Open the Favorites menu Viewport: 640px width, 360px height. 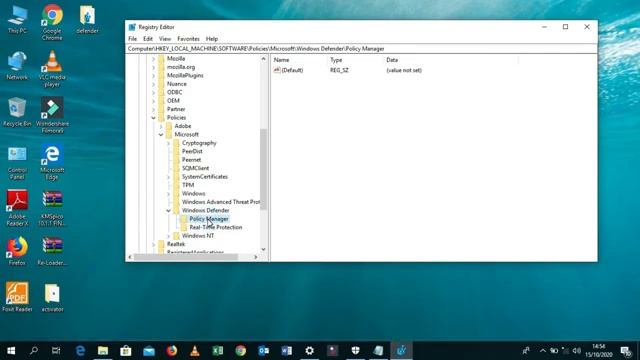188,39
